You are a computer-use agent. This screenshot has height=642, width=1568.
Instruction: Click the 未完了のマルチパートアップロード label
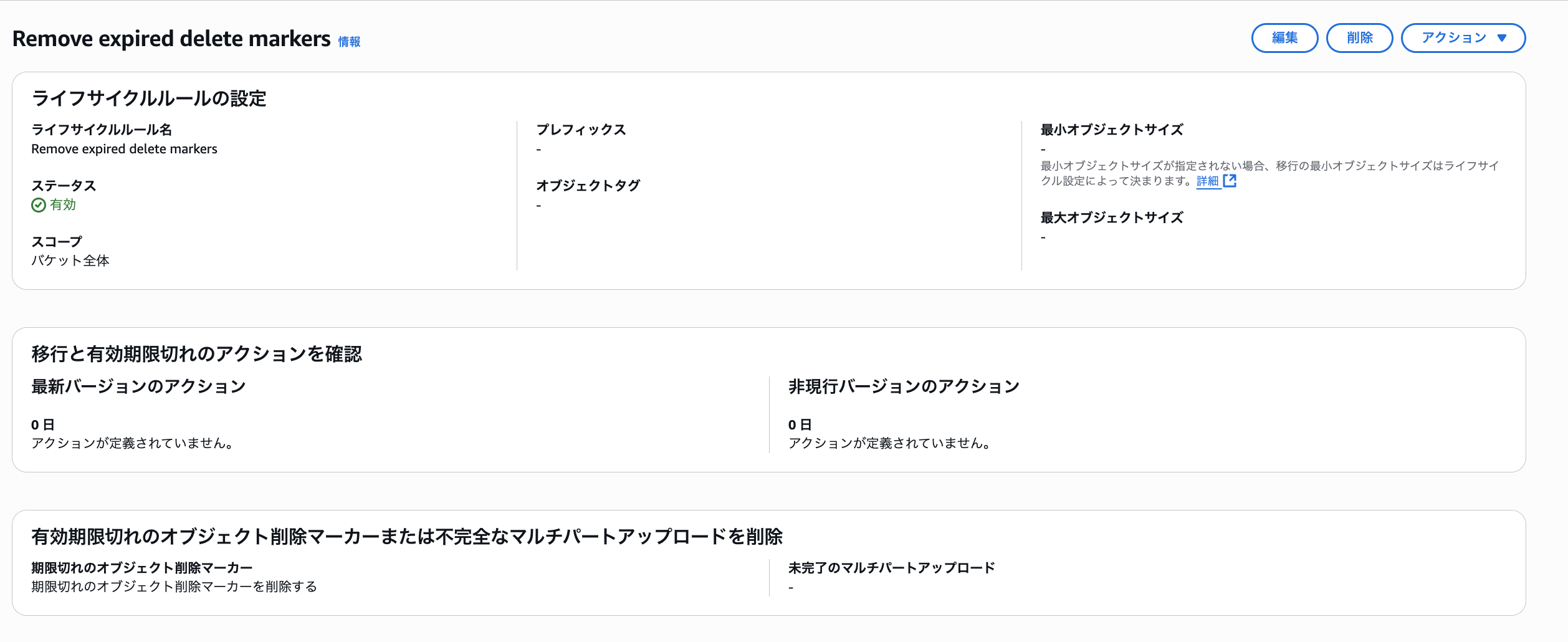pos(891,568)
